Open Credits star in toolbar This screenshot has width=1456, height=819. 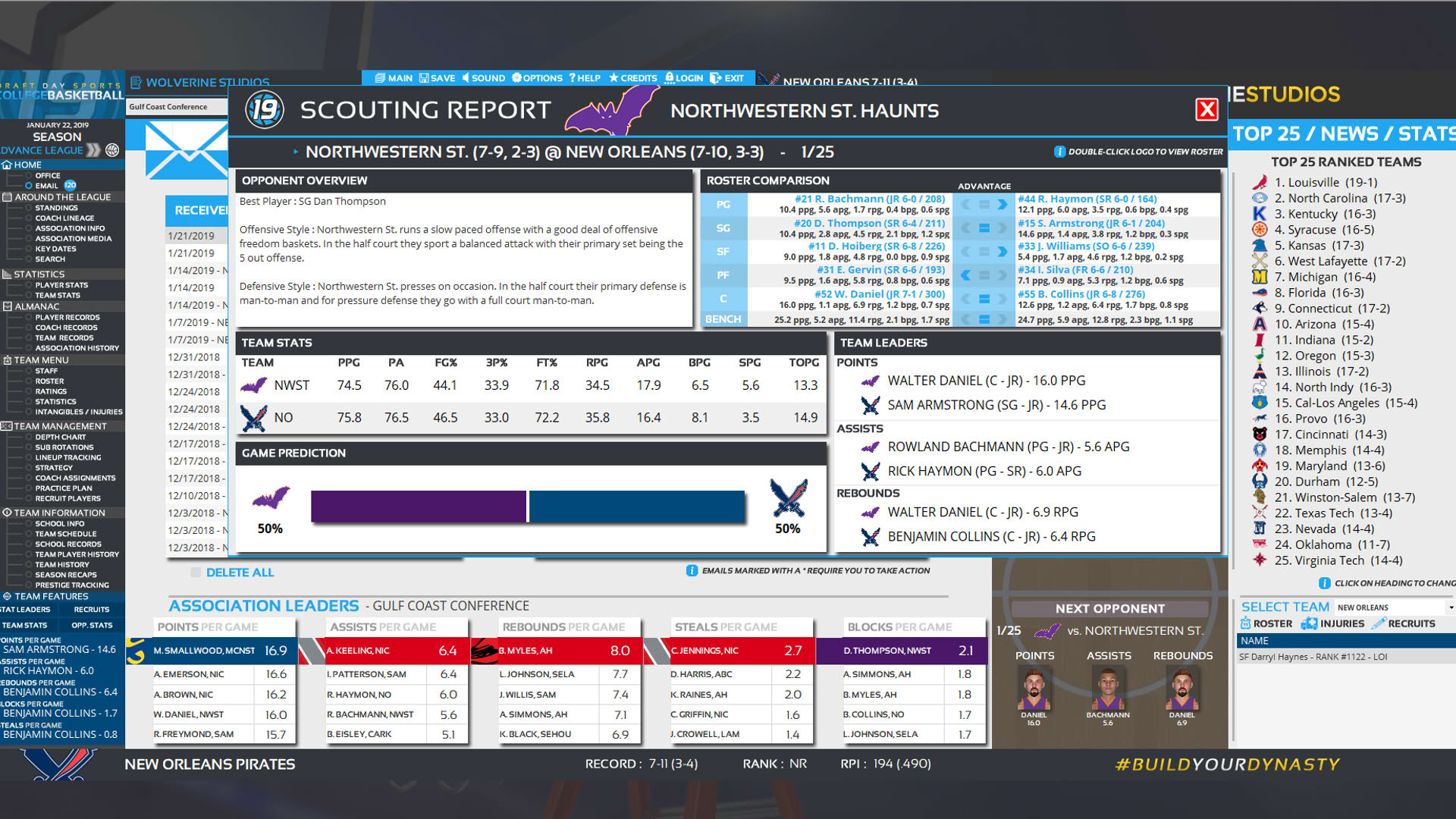[613, 78]
